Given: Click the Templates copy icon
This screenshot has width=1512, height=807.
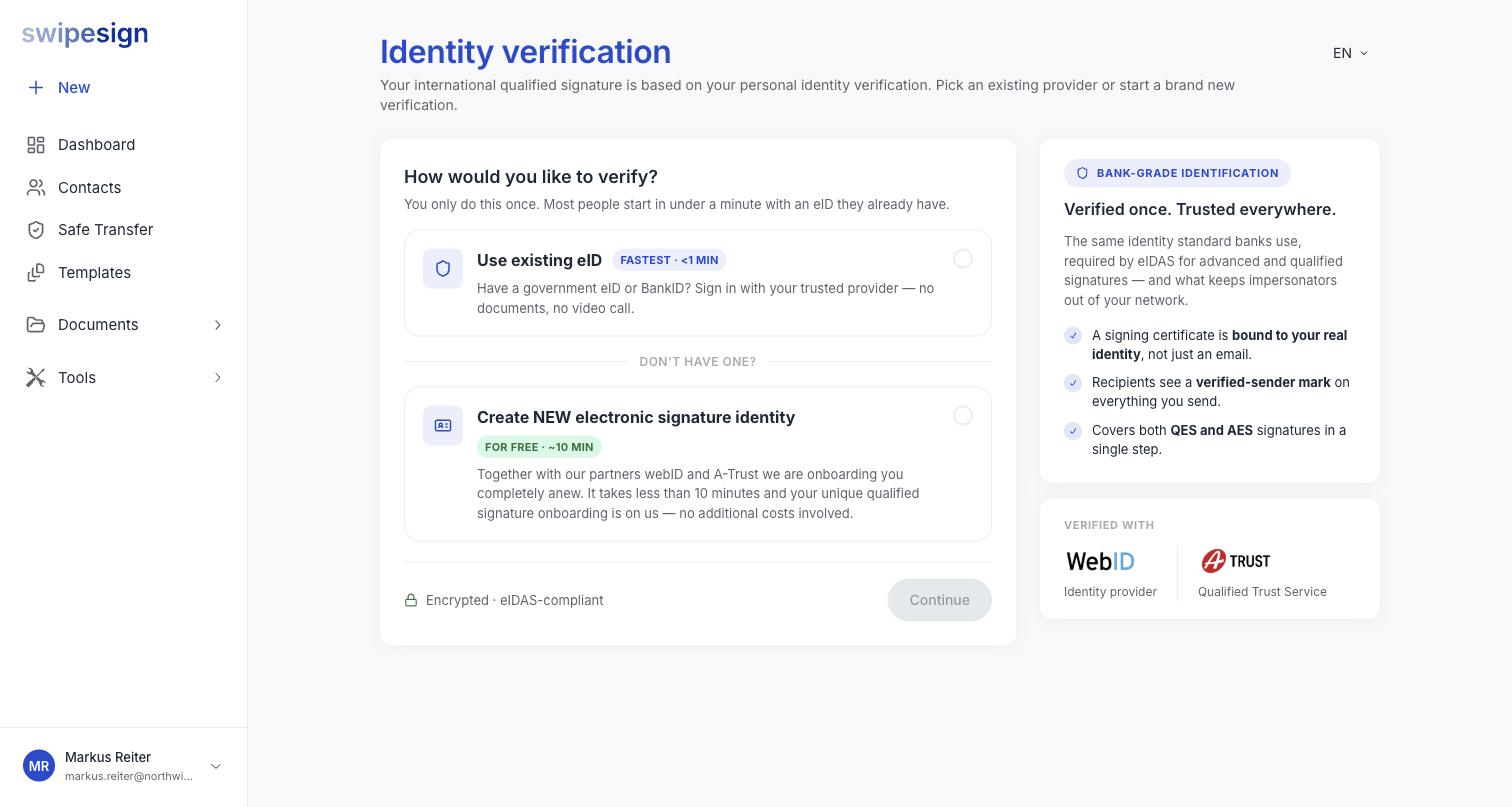Looking at the screenshot, I should (36, 273).
